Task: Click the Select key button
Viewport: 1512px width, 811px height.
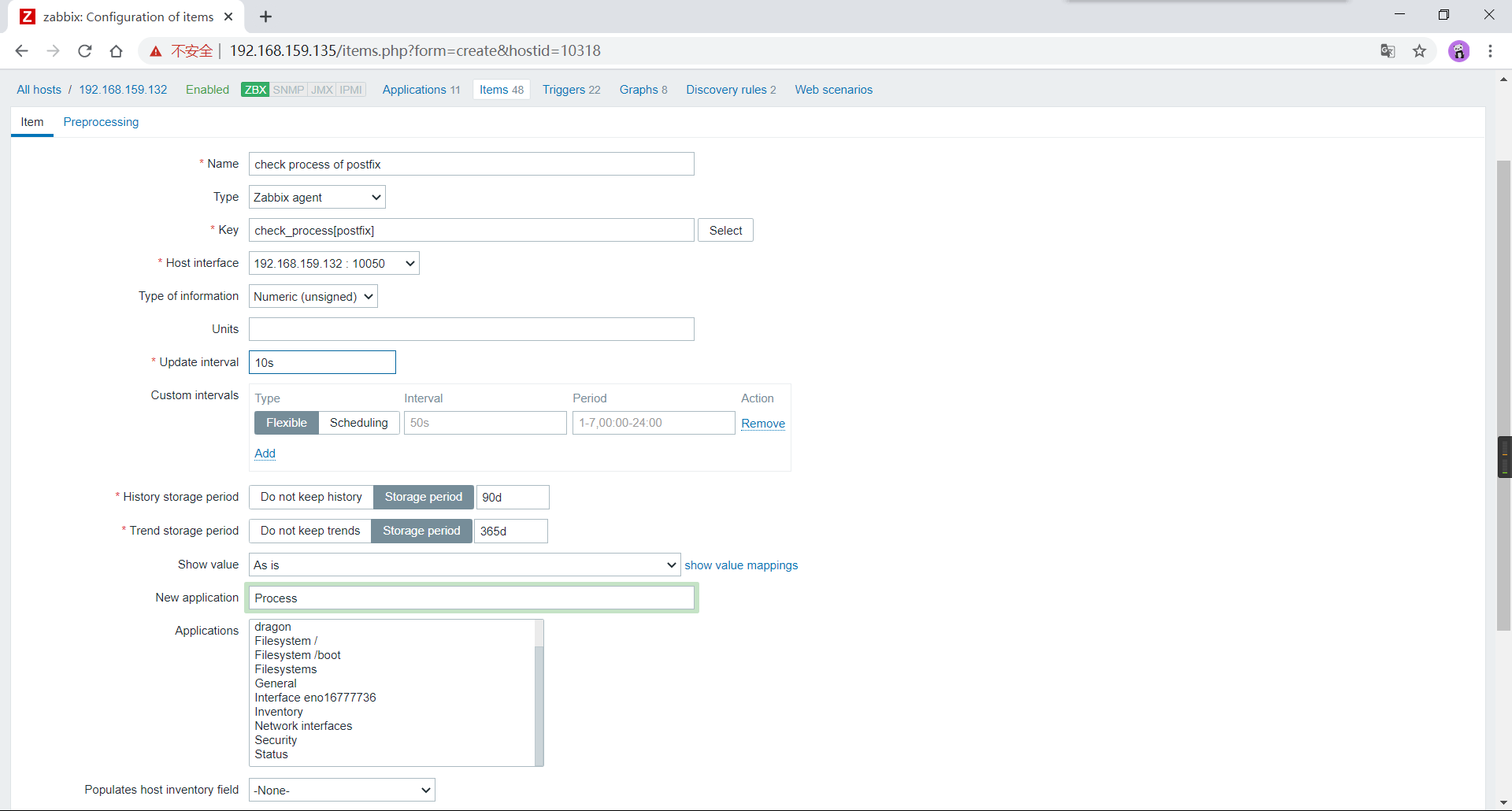Action: point(725,231)
